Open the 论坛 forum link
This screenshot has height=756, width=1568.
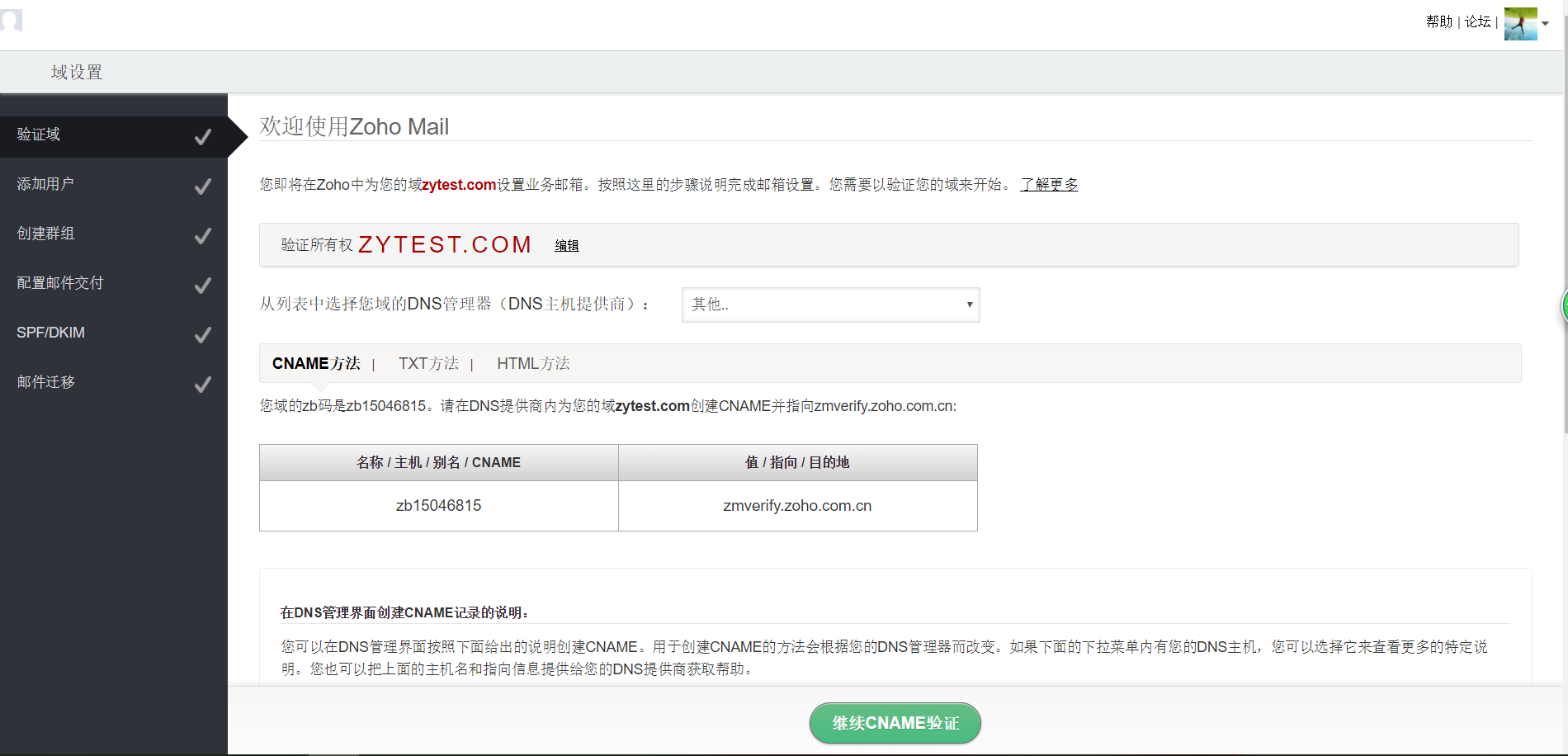tap(1477, 22)
